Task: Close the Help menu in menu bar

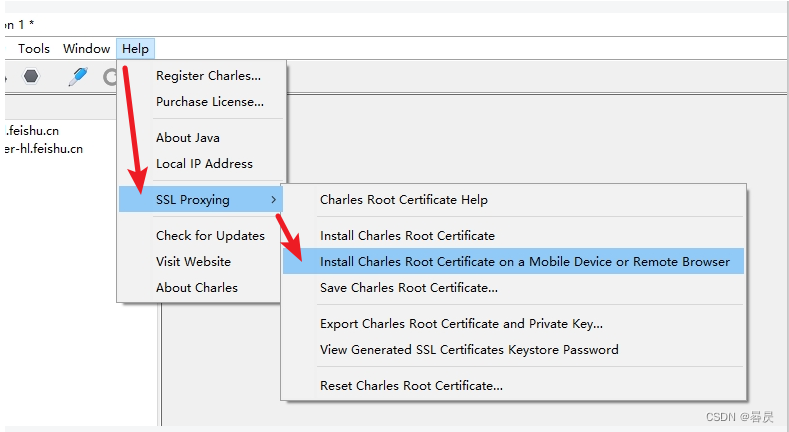Action: click(135, 49)
